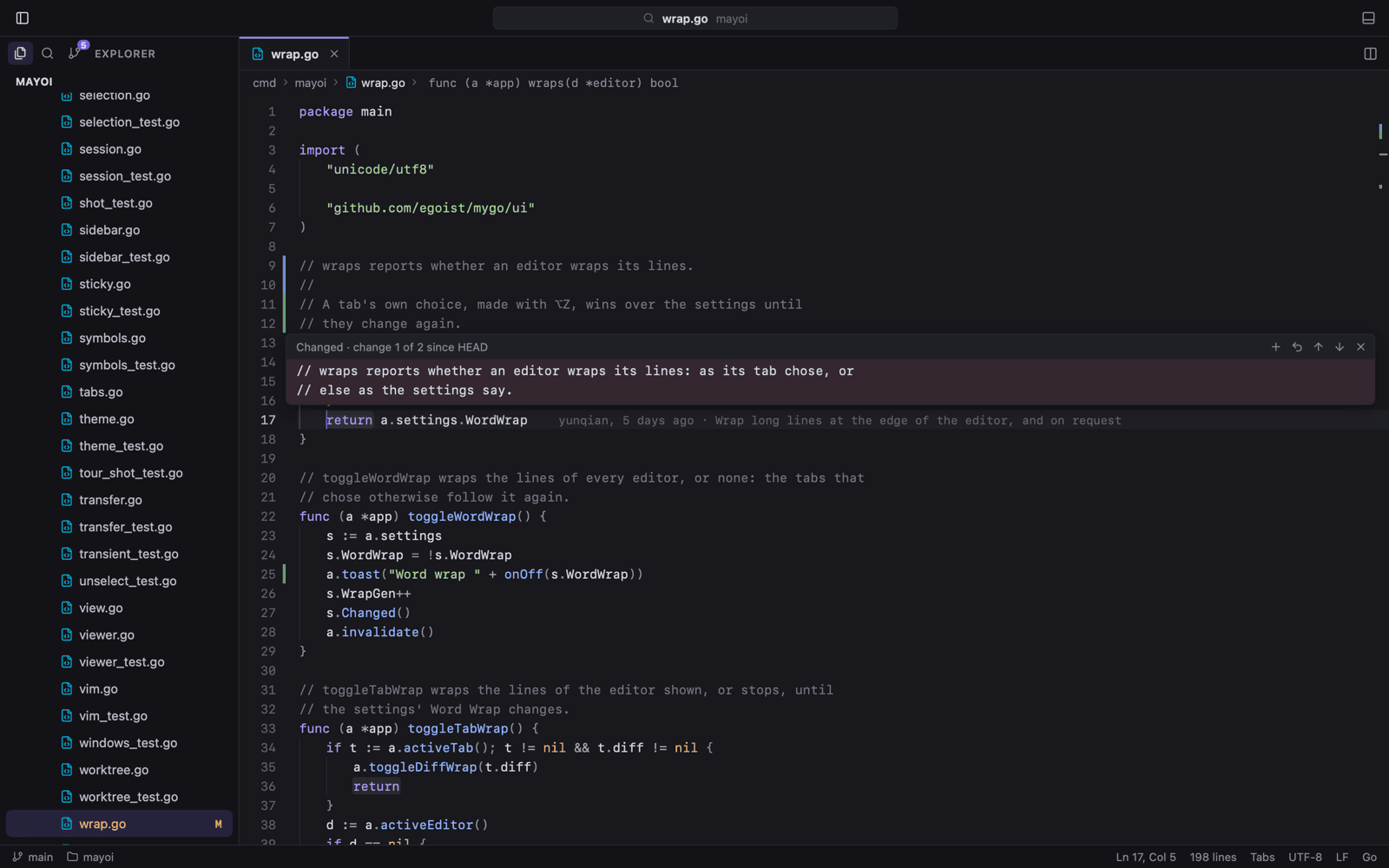The image size is (1389, 868).
Task: Open session.go in explorer
Action: pyautogui.click(x=119, y=149)
